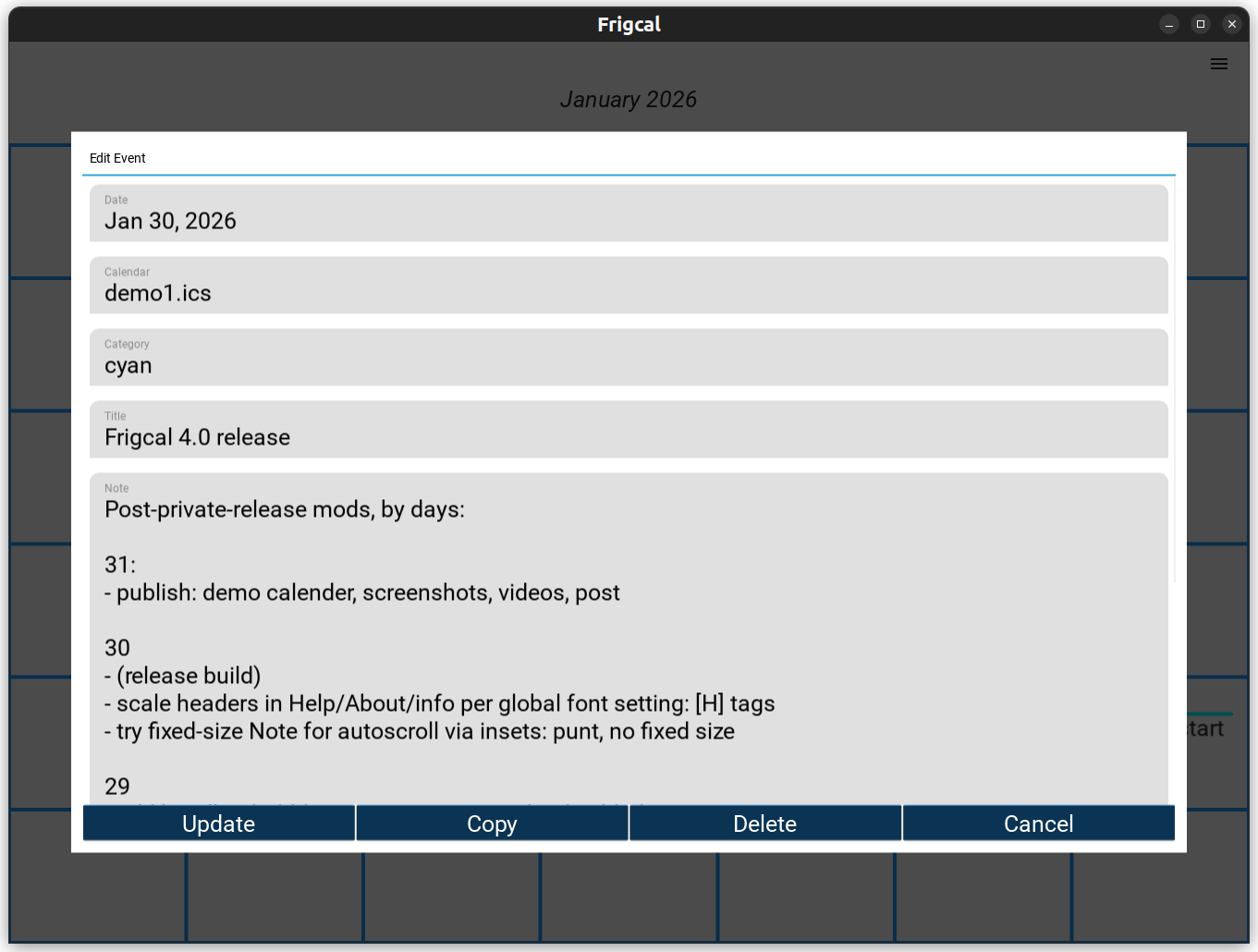This screenshot has width=1258, height=952.
Task: Place cursor on note line '(release build)'
Action: click(189, 677)
